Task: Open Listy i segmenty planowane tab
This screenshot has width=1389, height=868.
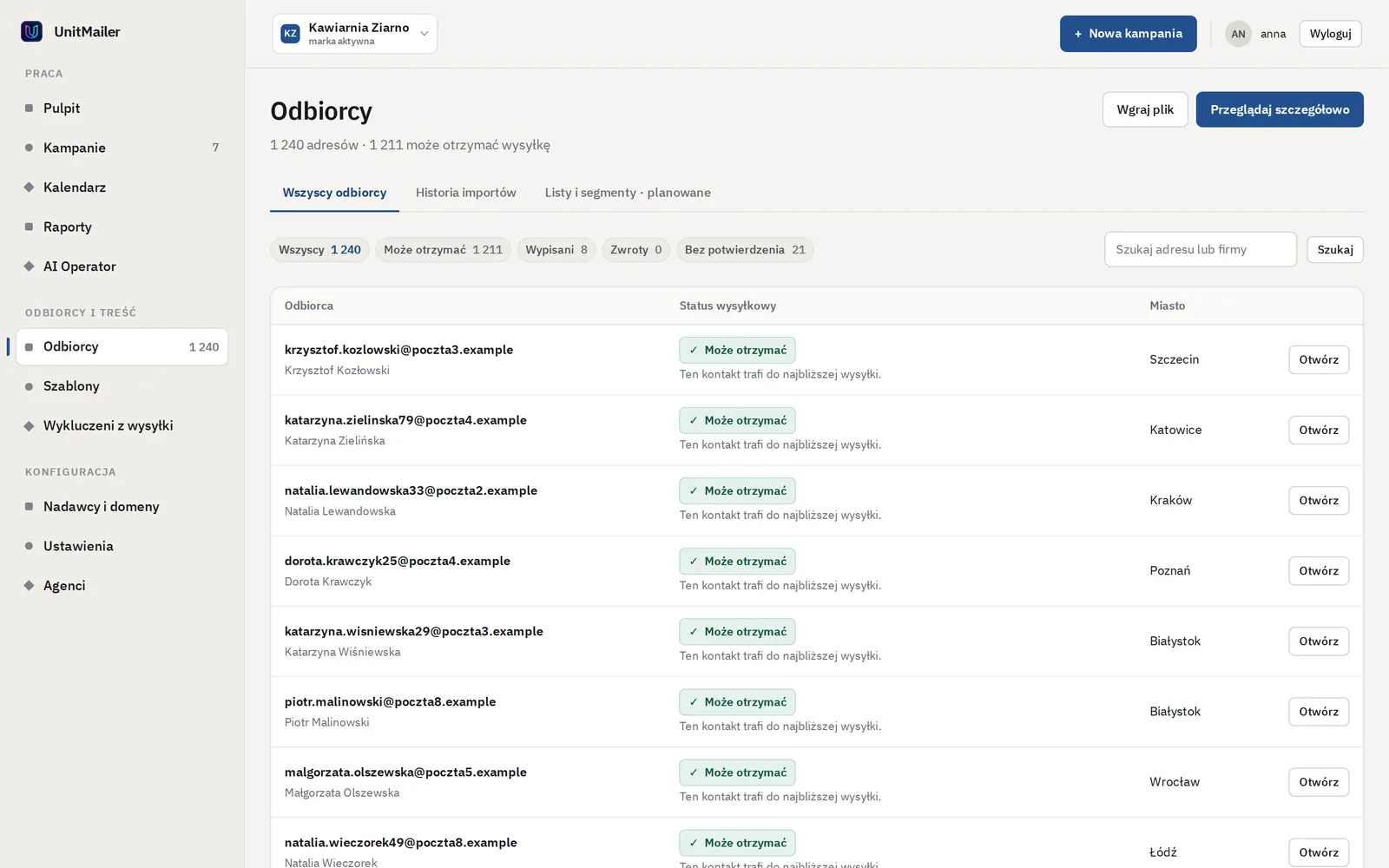Action: click(628, 193)
